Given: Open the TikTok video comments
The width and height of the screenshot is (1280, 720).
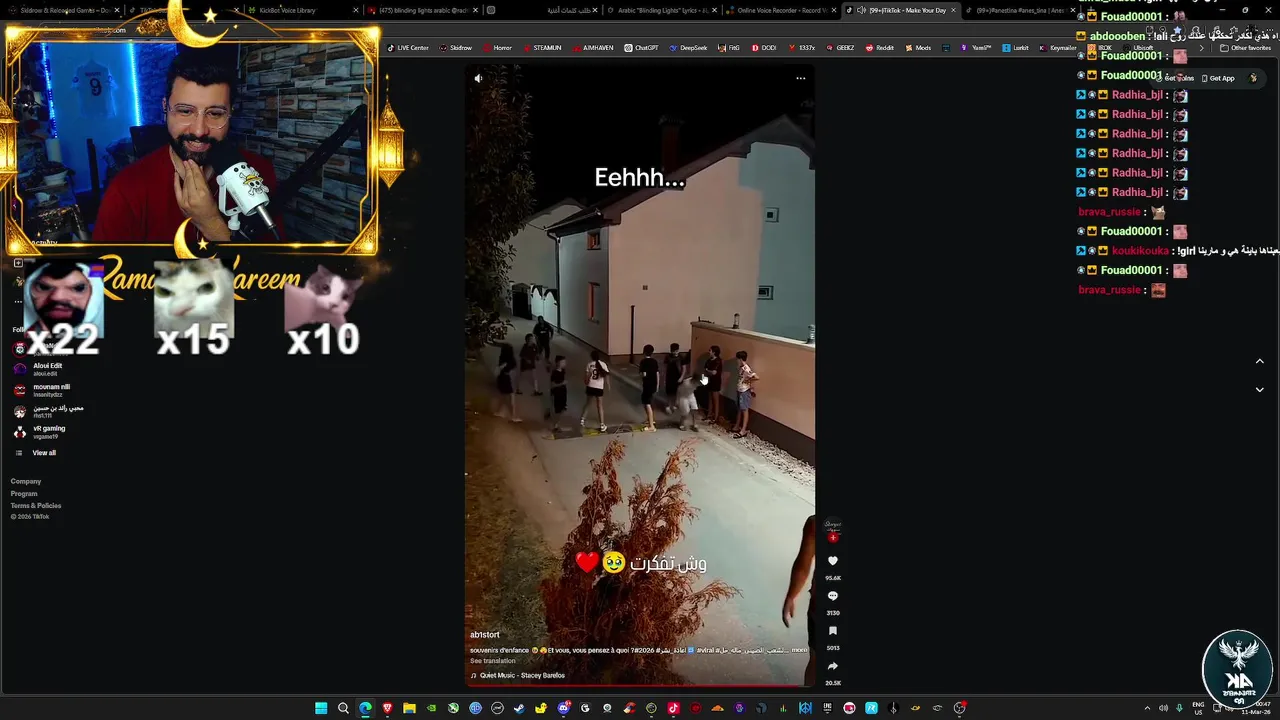Looking at the screenshot, I should (833, 596).
